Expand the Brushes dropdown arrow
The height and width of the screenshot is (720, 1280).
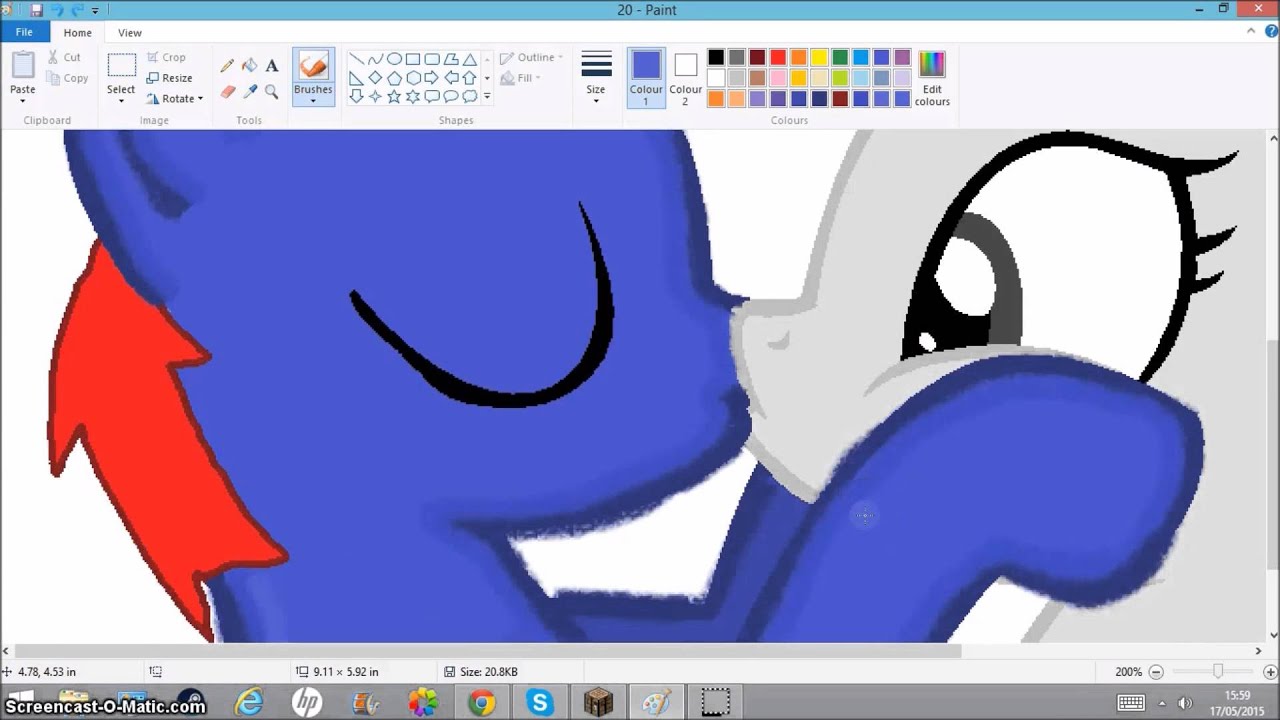coord(313,100)
